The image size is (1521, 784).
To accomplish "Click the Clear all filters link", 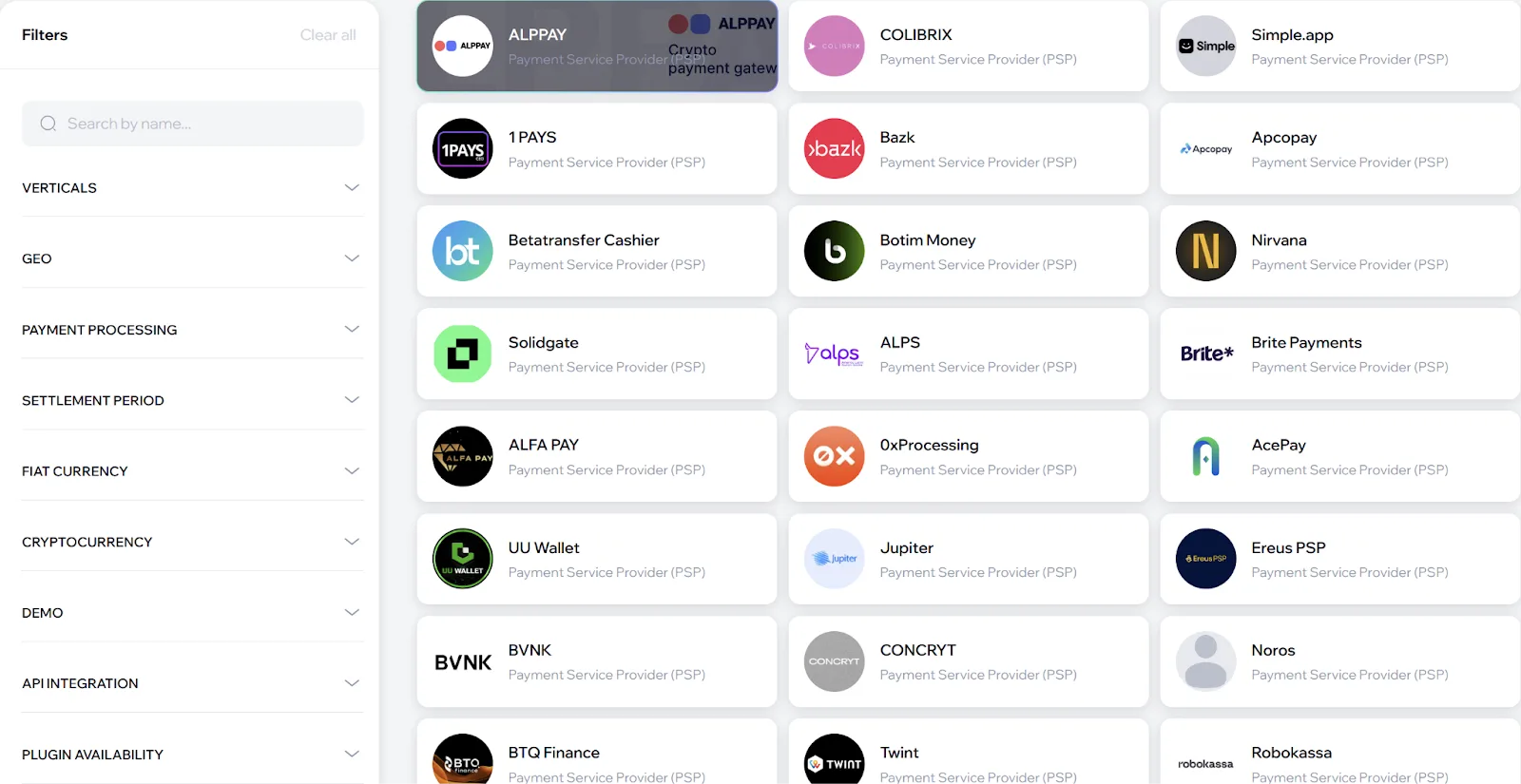I will [328, 35].
